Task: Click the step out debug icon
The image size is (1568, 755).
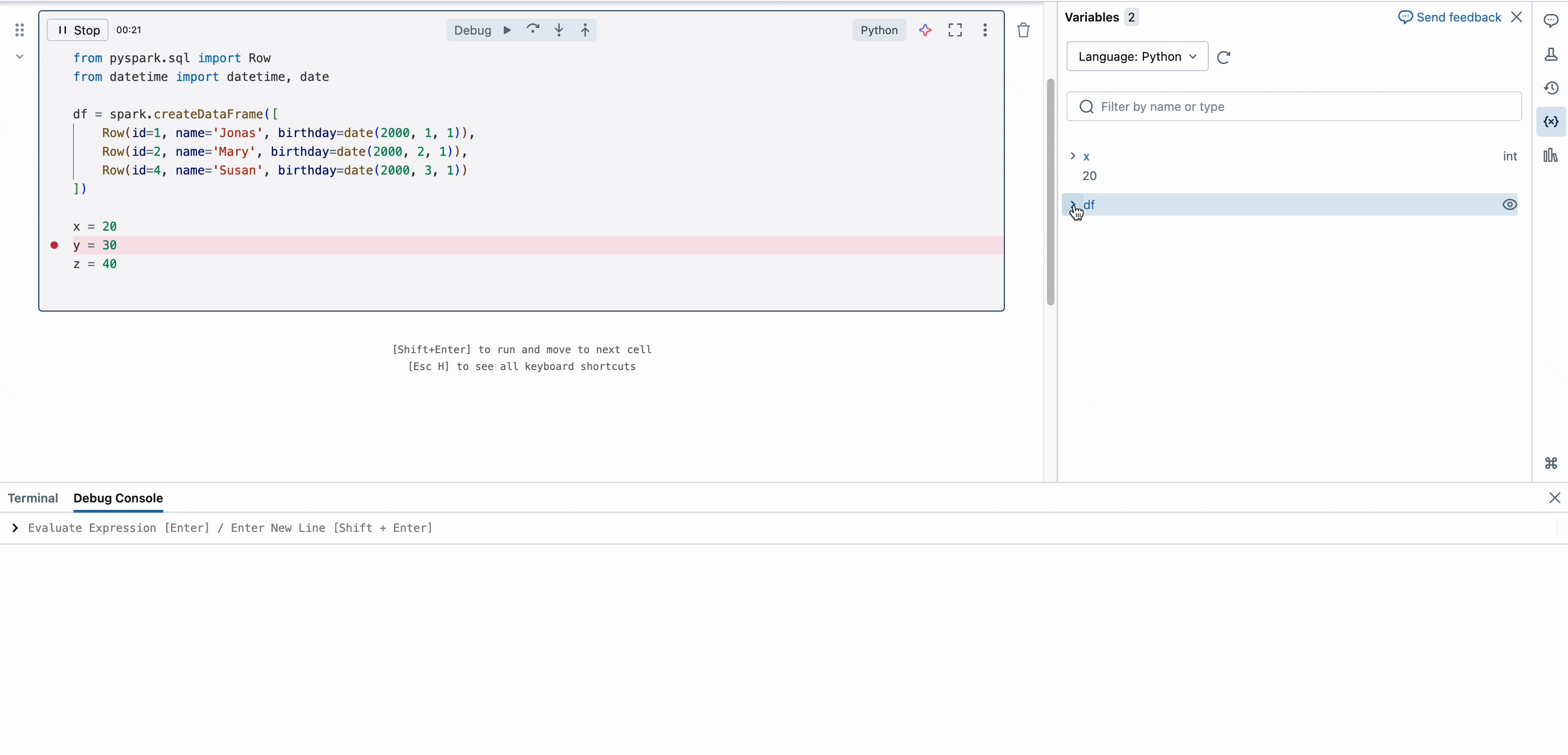Action: (584, 30)
